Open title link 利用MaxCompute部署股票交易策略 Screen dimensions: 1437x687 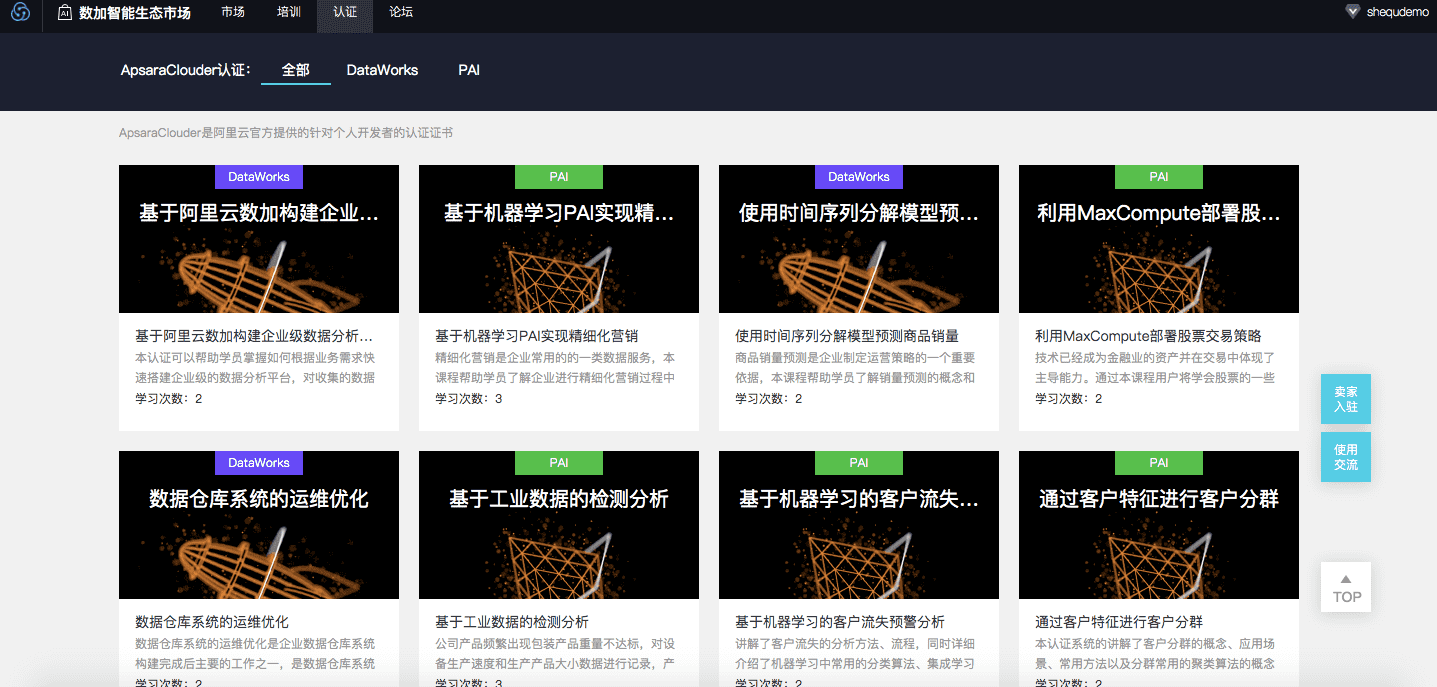[x=1148, y=336]
